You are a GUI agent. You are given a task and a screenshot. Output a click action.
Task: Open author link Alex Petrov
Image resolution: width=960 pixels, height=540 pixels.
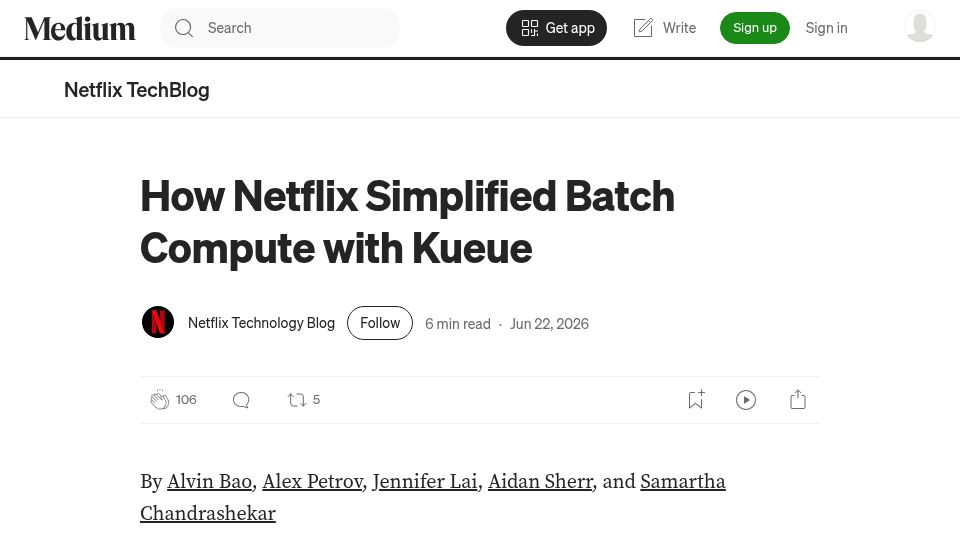click(312, 482)
